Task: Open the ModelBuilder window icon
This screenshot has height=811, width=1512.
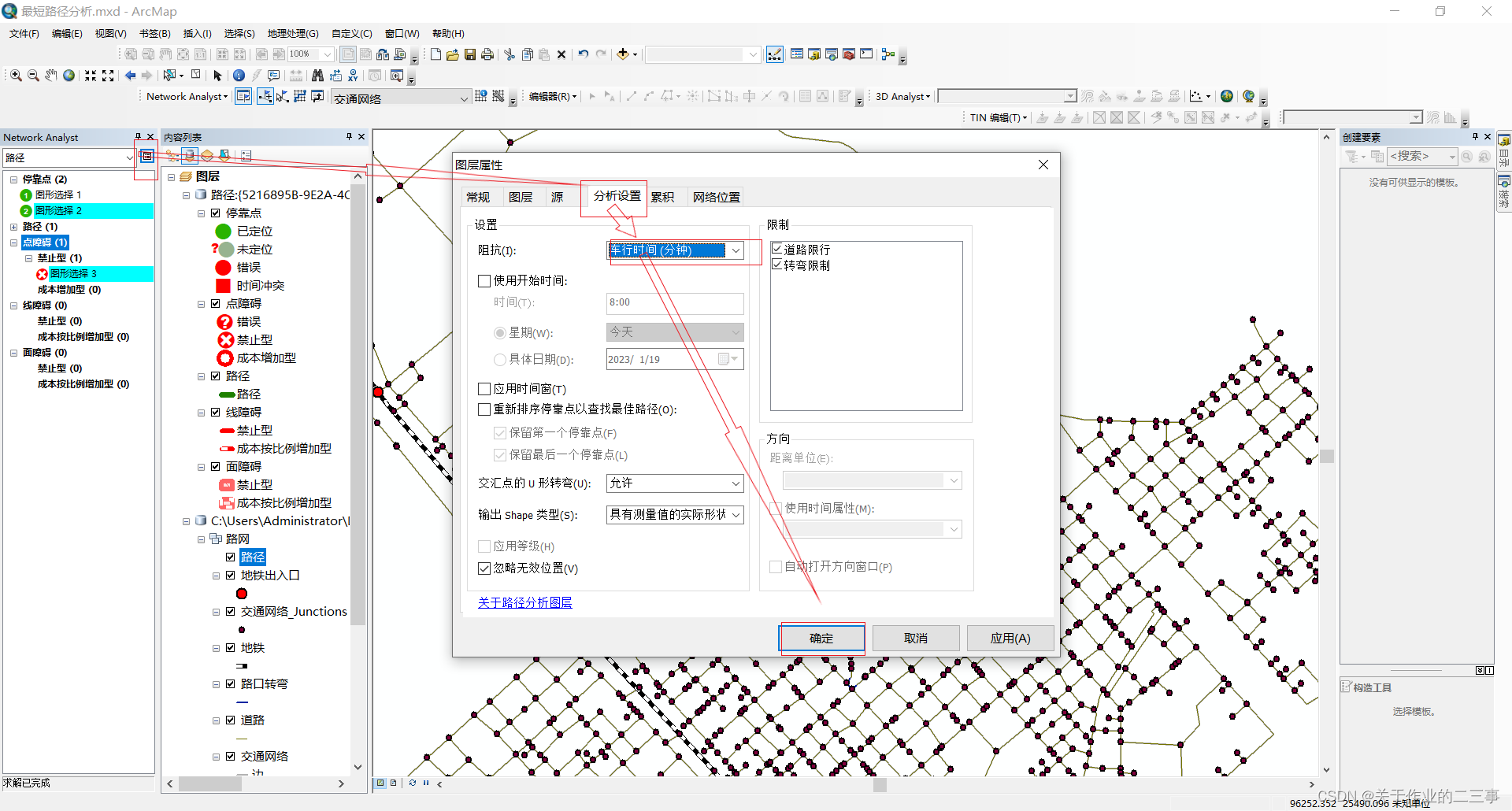Action: pos(888,54)
